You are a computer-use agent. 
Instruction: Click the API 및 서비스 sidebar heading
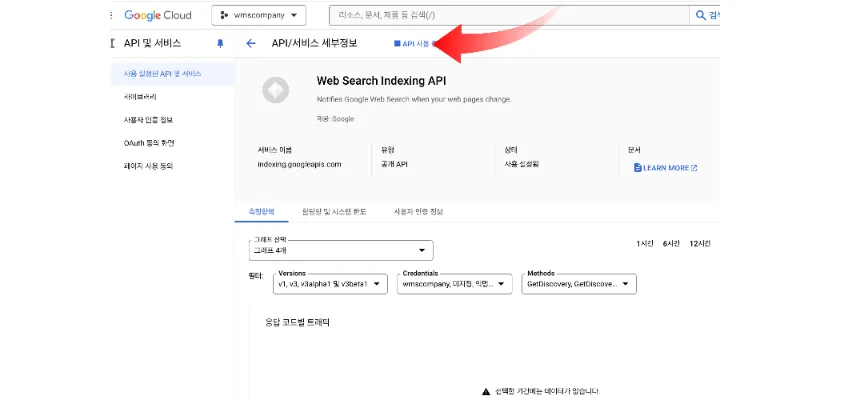[153, 44]
